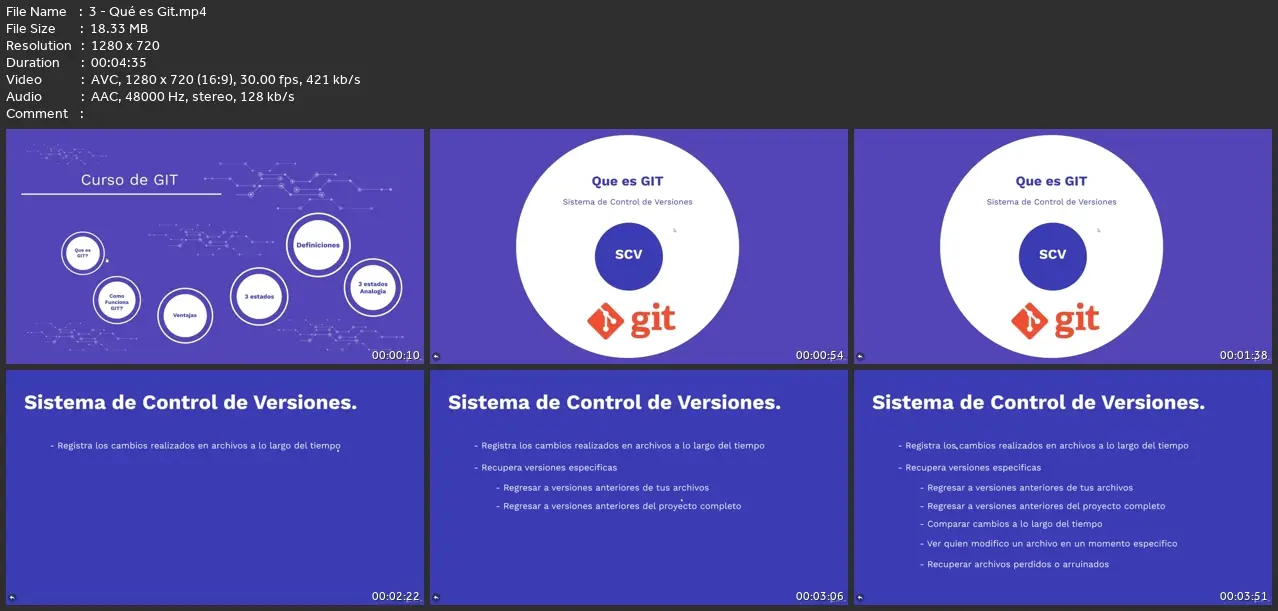Click the duration value '00:04:35'
Image resolution: width=1278 pixels, height=611 pixels.
(117, 62)
